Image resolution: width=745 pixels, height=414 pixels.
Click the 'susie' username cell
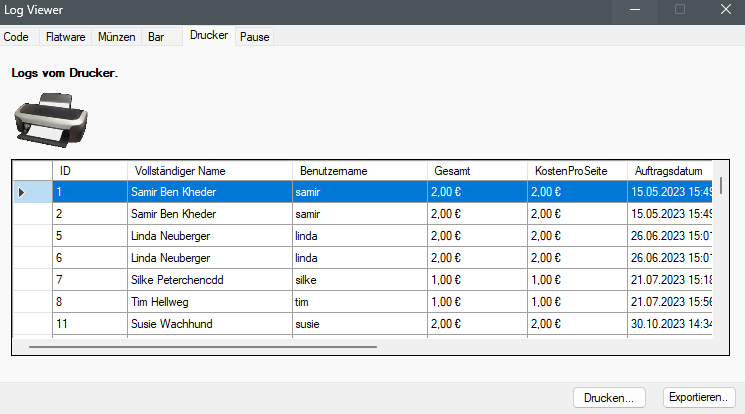(x=360, y=324)
